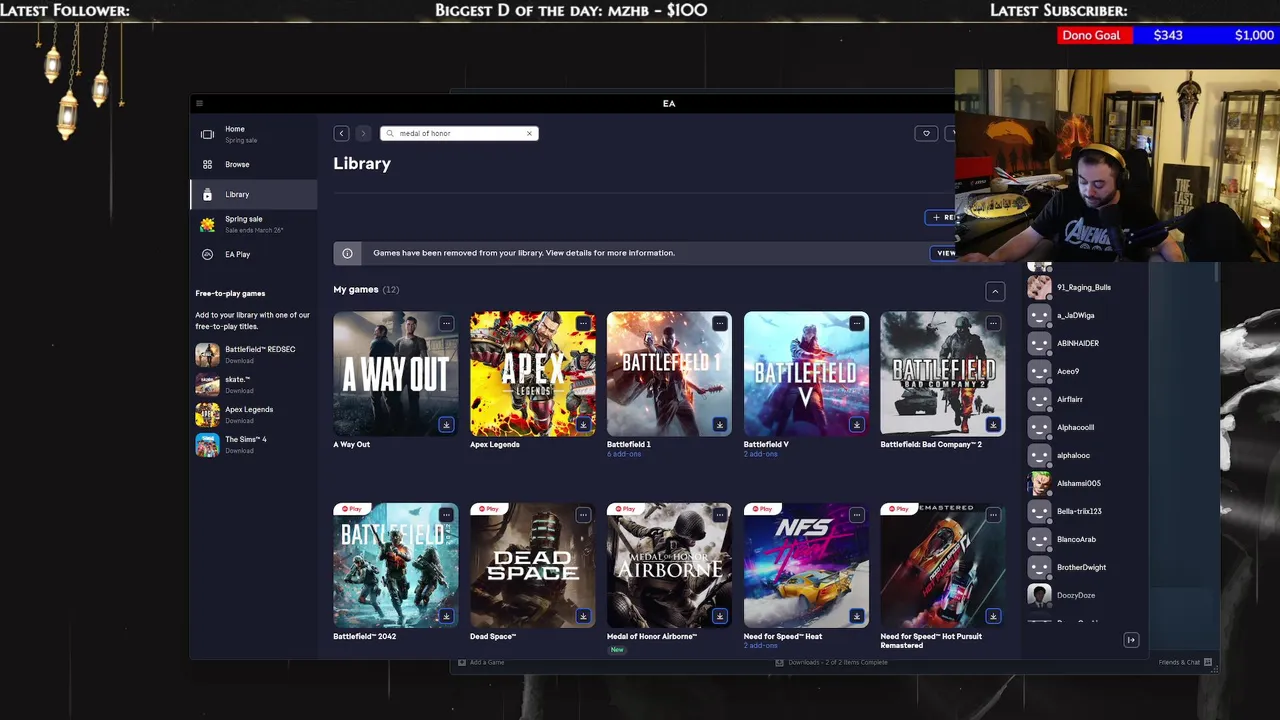Open more options on Hot Pursuit Remastered card
Viewport: 1280px width, 720px height.
(x=993, y=515)
